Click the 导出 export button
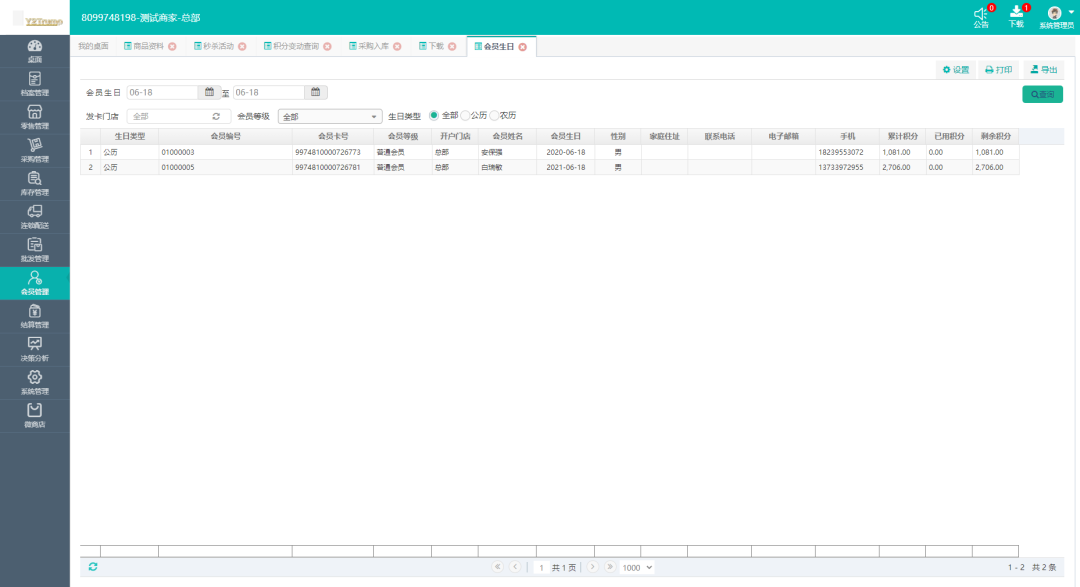Image resolution: width=1080 pixels, height=587 pixels. [1043, 70]
